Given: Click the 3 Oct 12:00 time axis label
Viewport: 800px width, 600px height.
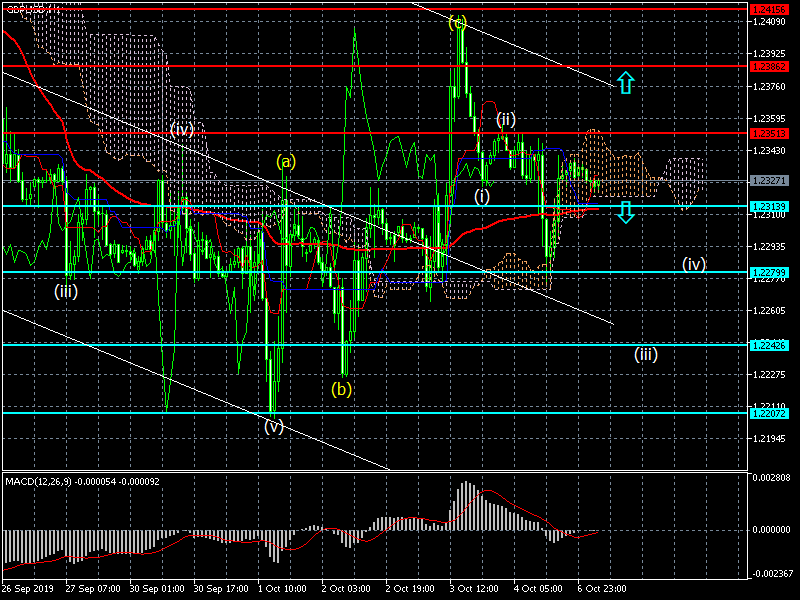Looking at the screenshot, I should coord(476,590).
